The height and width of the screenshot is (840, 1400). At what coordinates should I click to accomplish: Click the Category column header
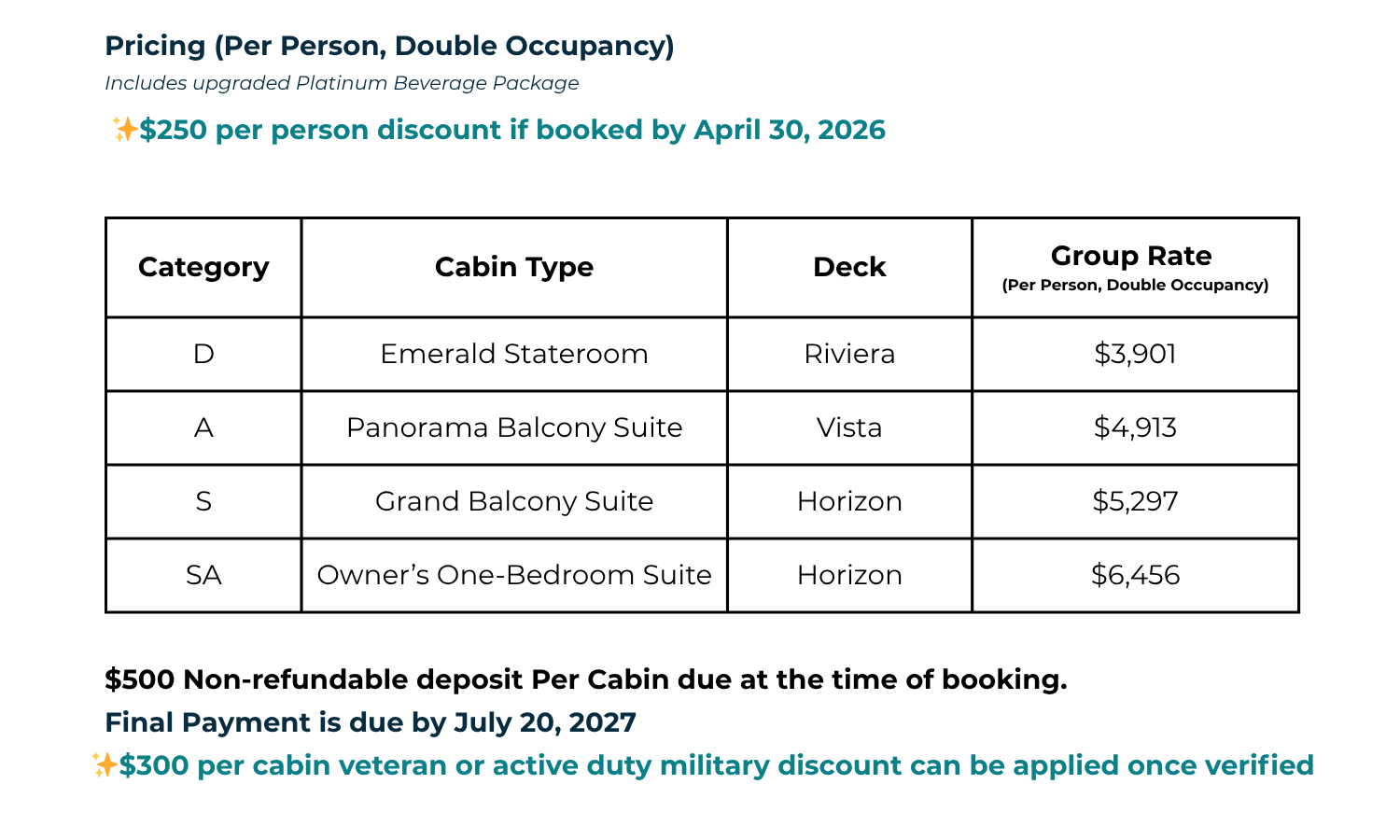pos(203,267)
